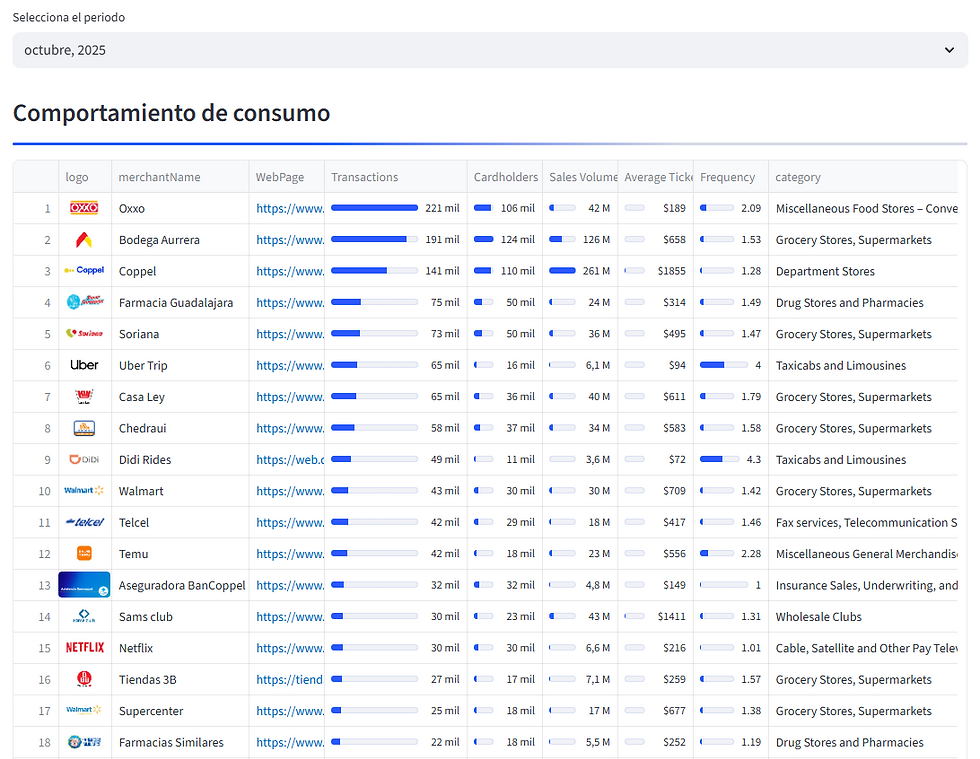980x759 pixels.
Task: Click the Coppel logo
Action: coord(84,271)
